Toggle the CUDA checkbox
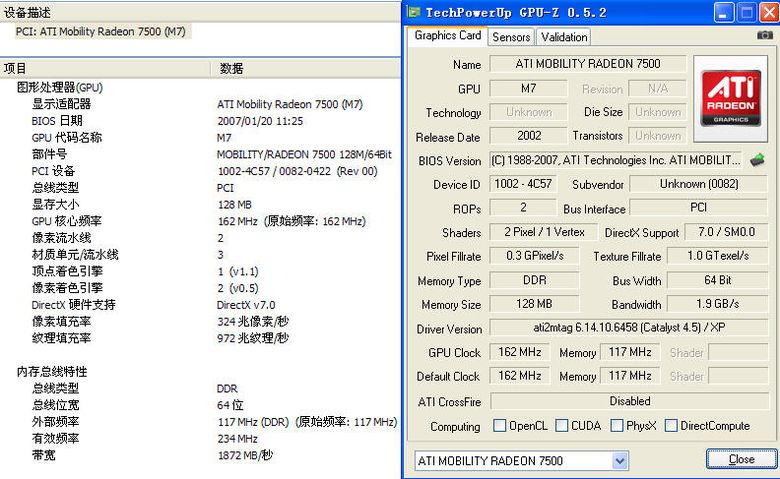This screenshot has width=780, height=479. click(x=562, y=425)
